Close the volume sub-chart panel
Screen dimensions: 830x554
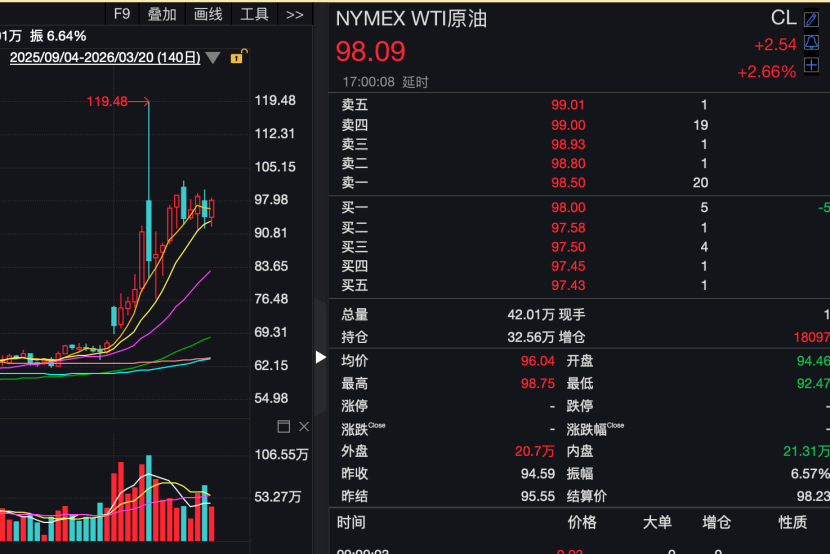point(304,427)
